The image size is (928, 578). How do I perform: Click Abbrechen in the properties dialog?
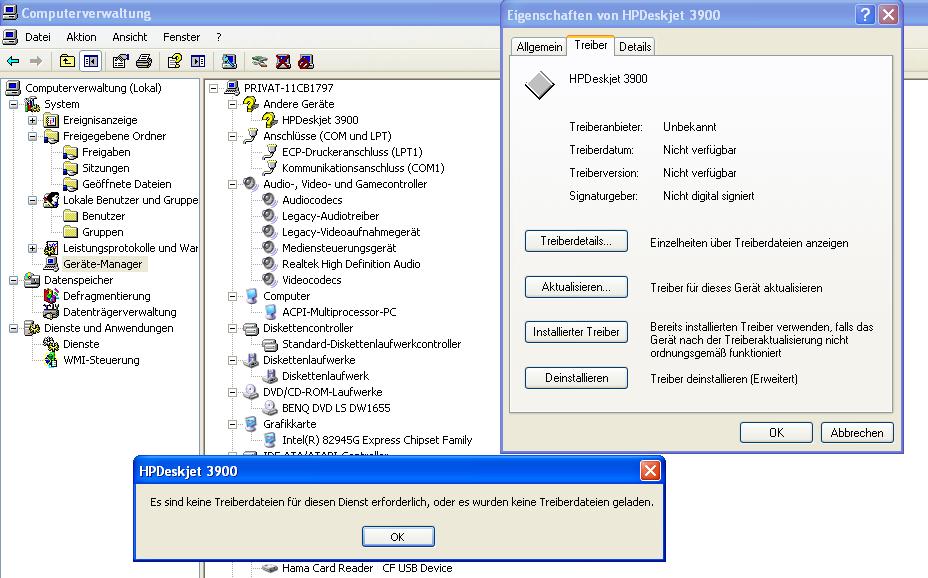tap(857, 432)
